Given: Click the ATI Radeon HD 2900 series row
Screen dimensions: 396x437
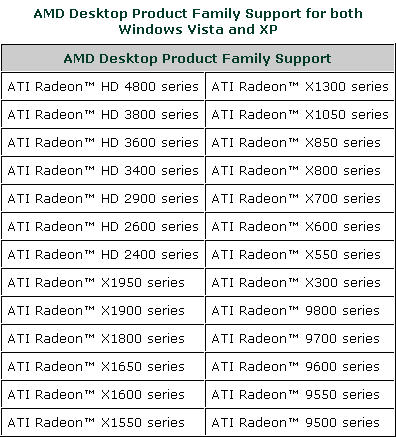Looking at the screenshot, I should 103,198.
